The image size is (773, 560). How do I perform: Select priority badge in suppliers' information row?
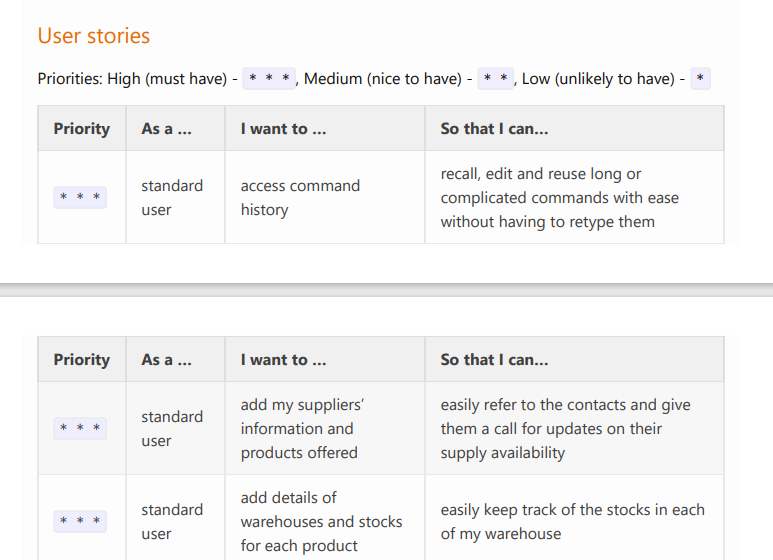(x=80, y=428)
